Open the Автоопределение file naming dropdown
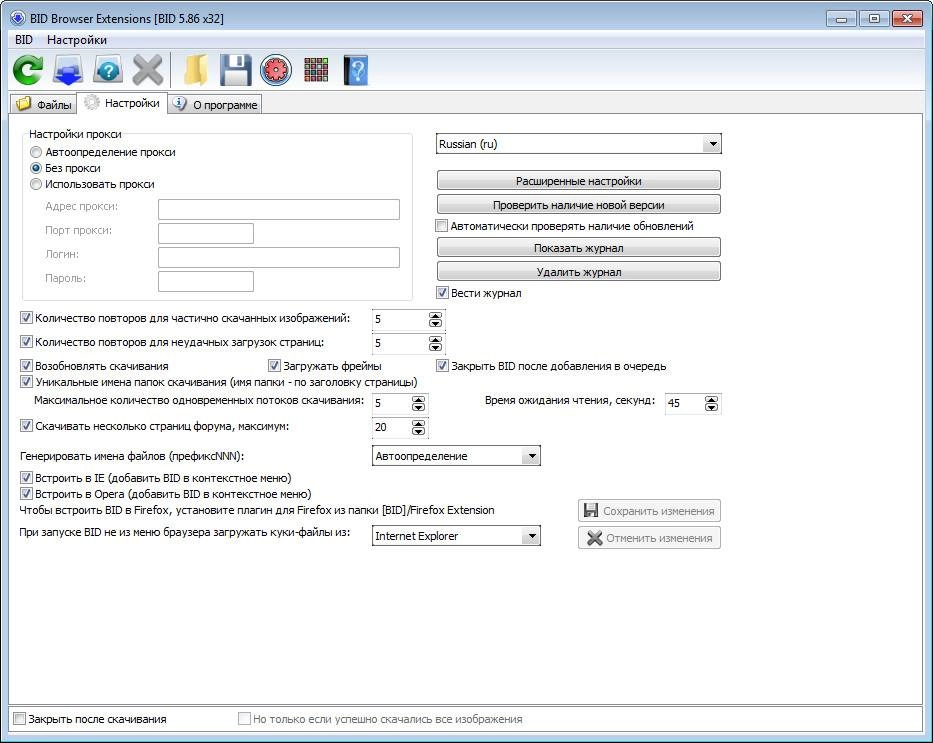 click(456, 456)
